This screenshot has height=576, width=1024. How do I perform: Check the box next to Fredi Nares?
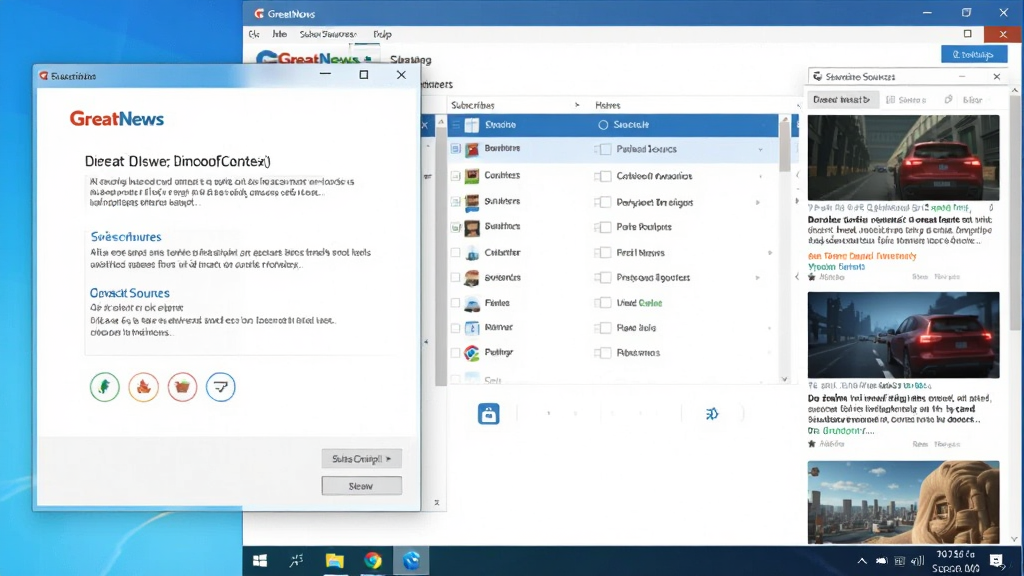605,253
